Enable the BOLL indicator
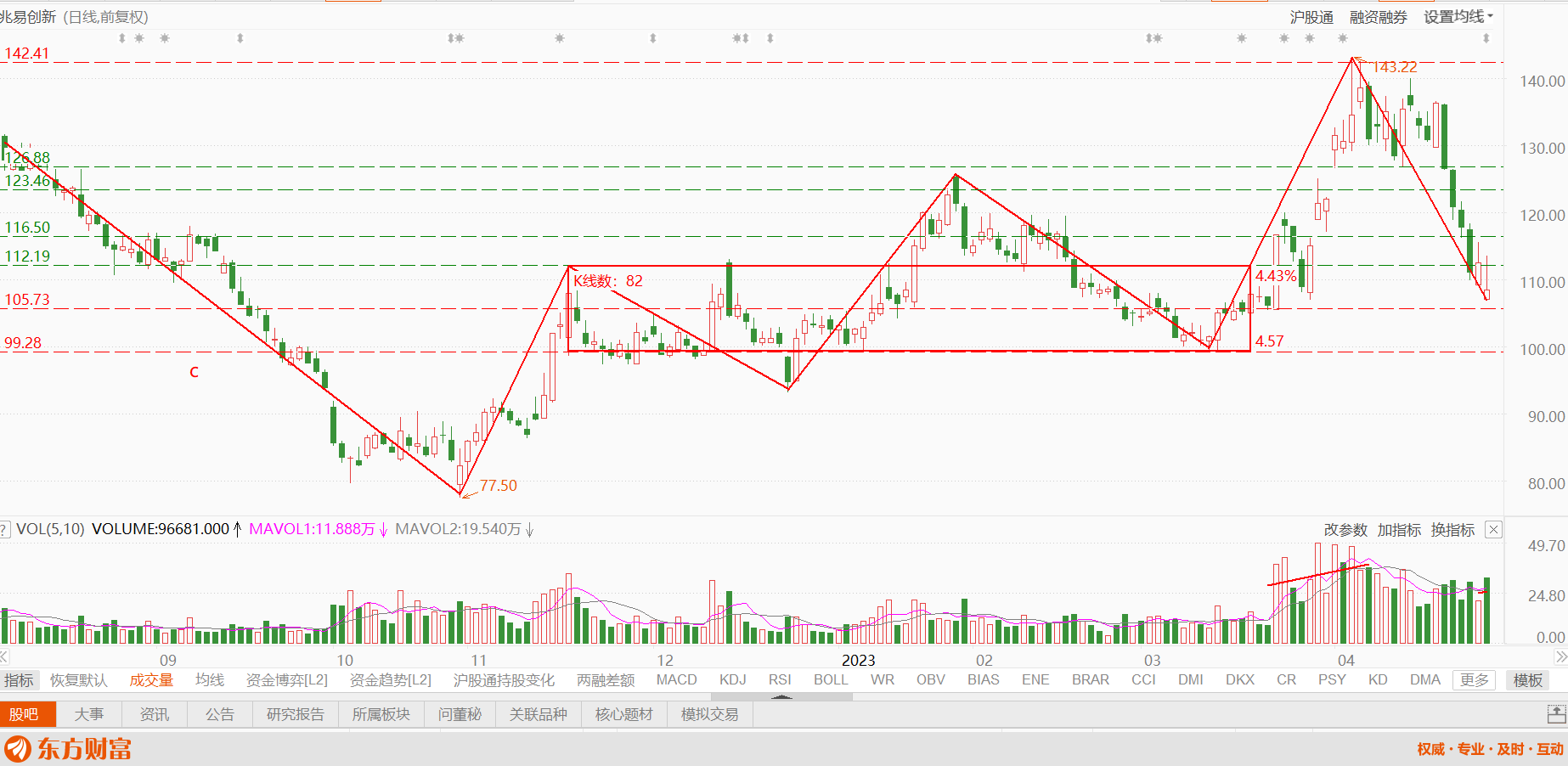1568x766 pixels. tap(831, 680)
